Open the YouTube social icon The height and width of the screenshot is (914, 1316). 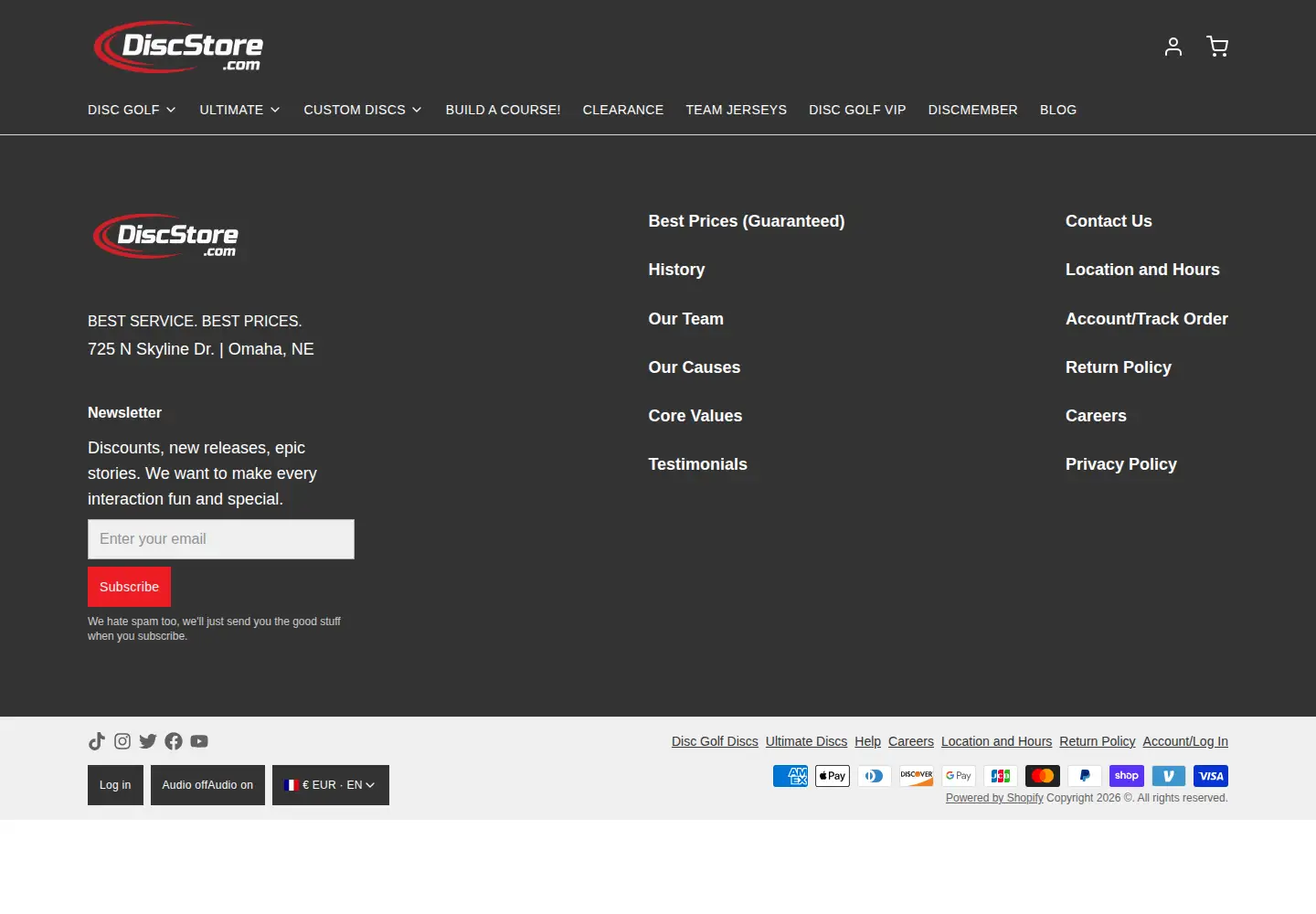point(199,741)
